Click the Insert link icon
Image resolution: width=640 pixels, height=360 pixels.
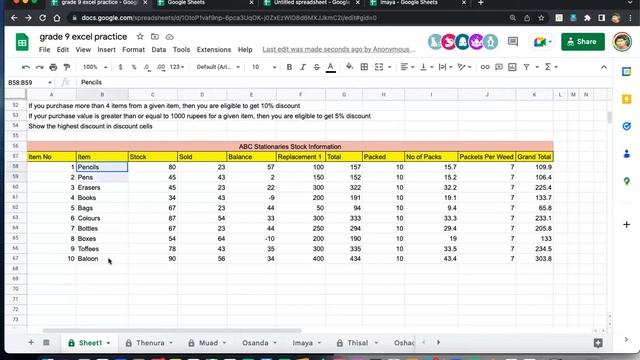click(x=485, y=67)
